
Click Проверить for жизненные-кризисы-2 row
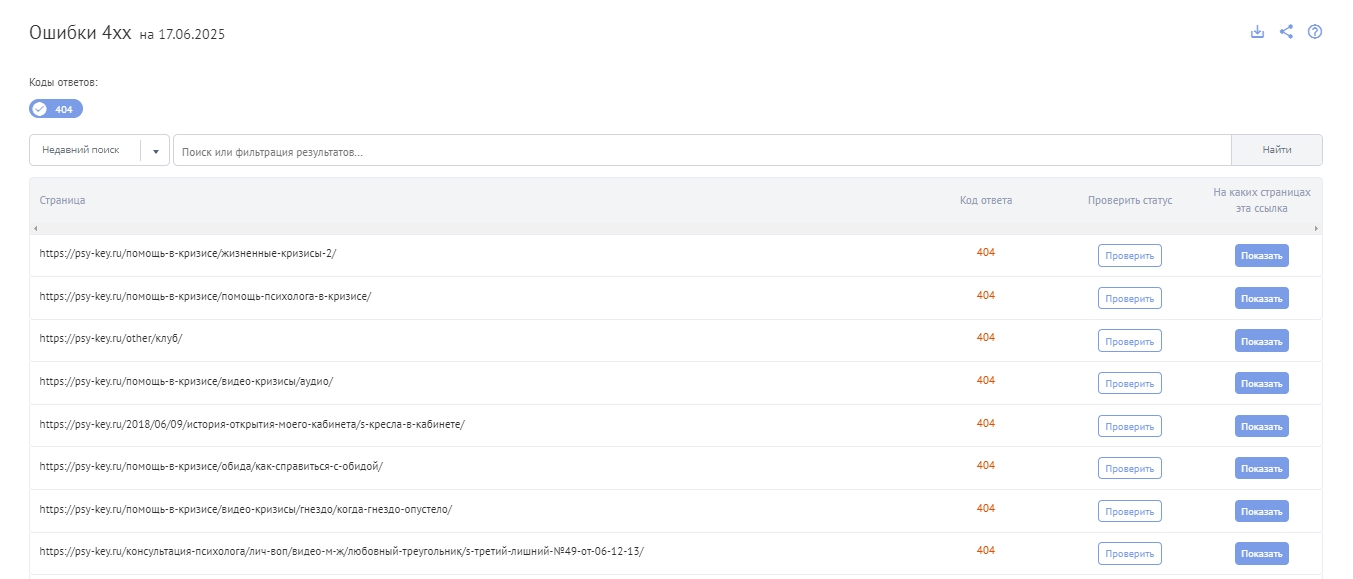(x=1130, y=256)
